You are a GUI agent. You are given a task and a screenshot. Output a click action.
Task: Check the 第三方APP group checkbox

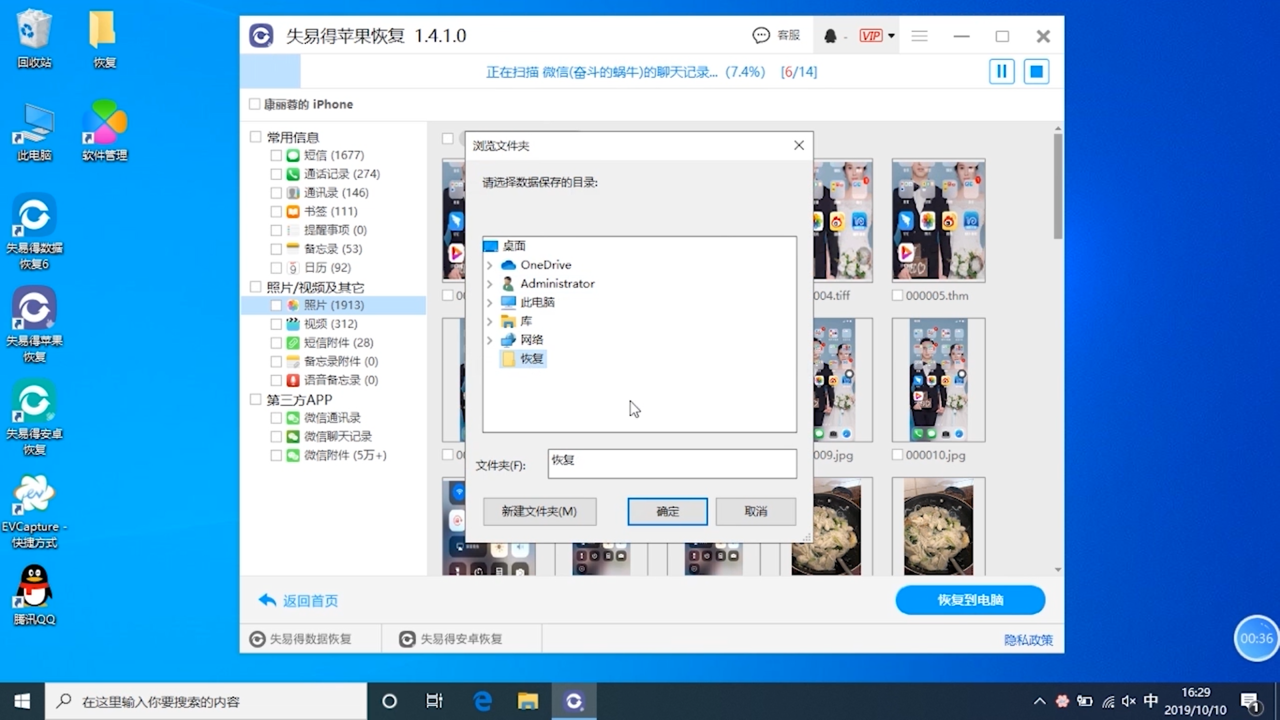(x=256, y=400)
